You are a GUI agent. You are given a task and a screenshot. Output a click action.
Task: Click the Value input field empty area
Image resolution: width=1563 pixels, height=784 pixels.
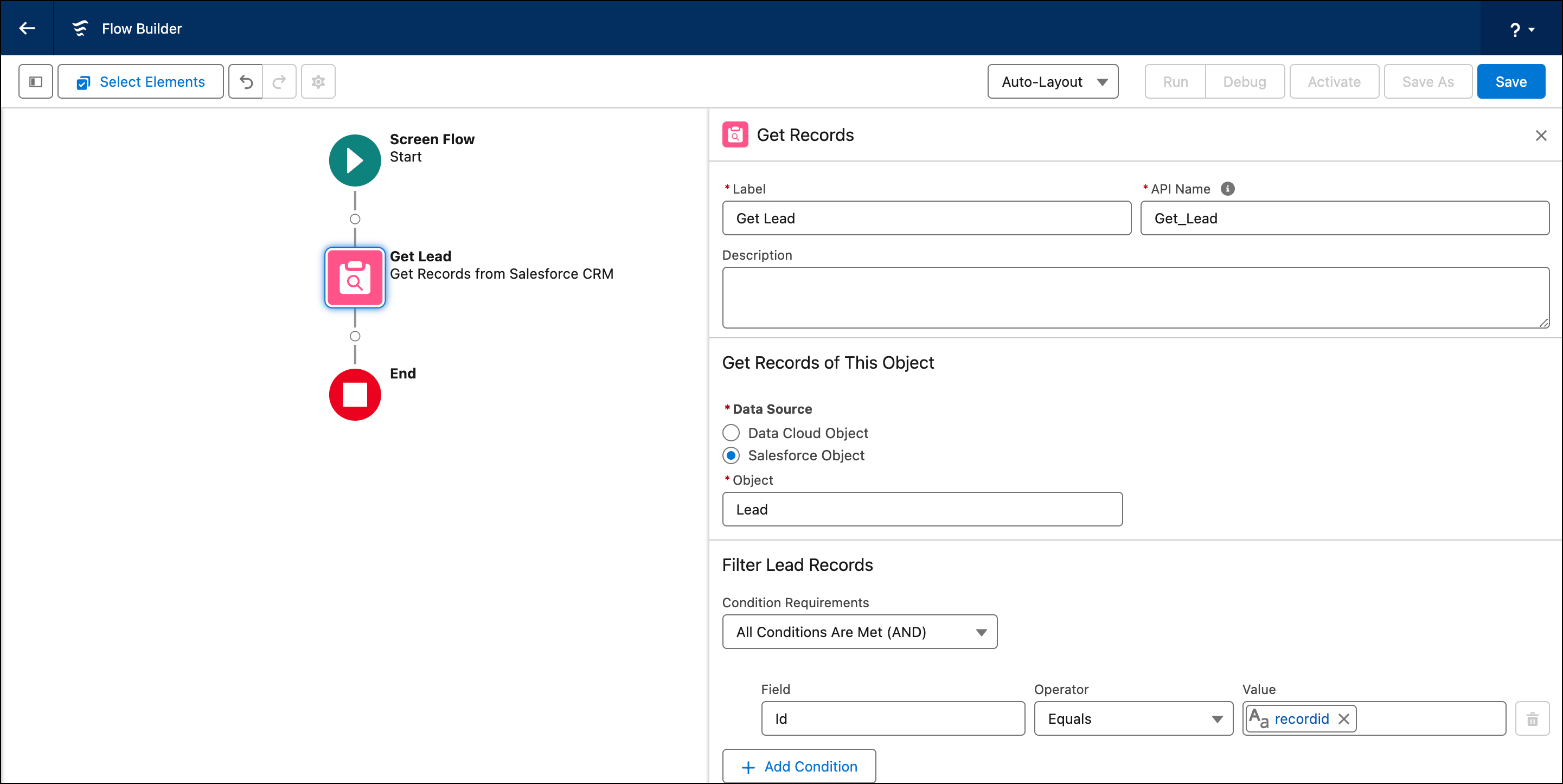1430,718
